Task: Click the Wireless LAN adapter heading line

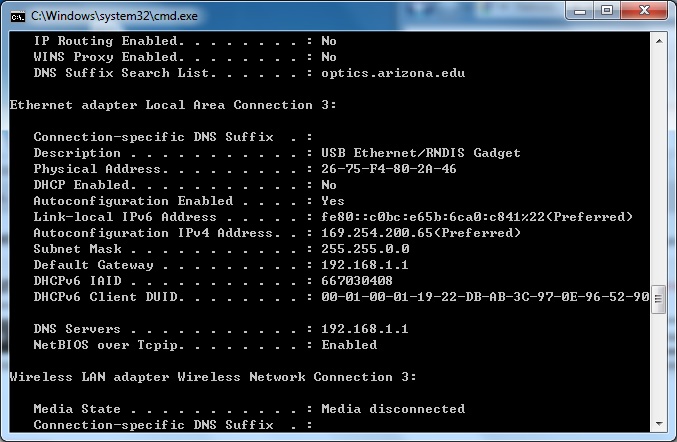Action: pyautogui.click(x=213, y=377)
